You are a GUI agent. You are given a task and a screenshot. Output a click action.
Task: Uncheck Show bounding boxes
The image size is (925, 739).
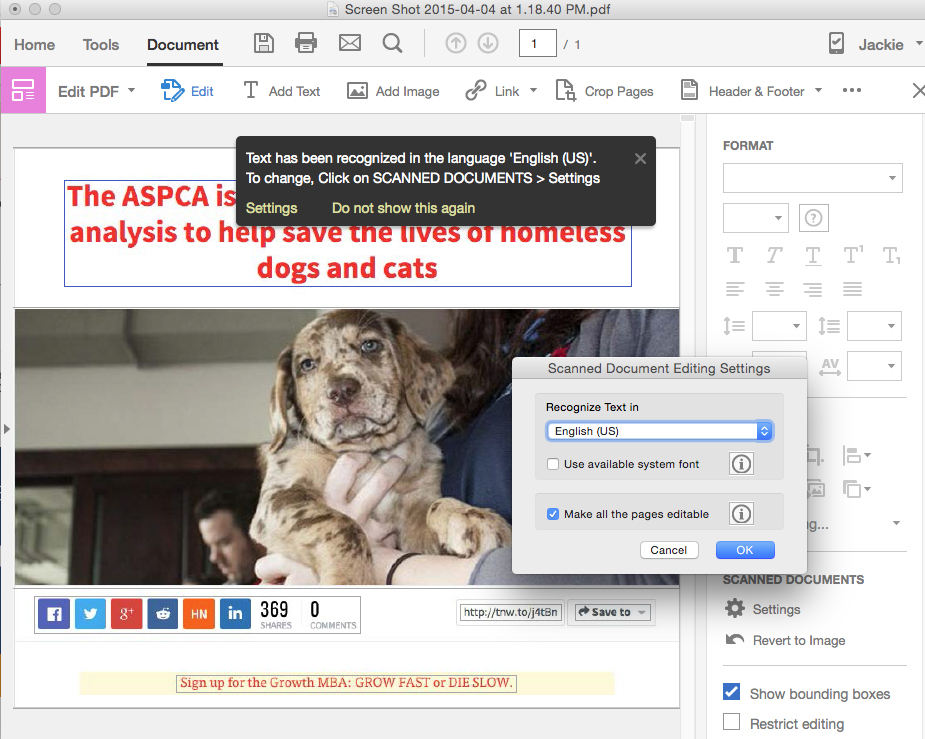click(732, 691)
